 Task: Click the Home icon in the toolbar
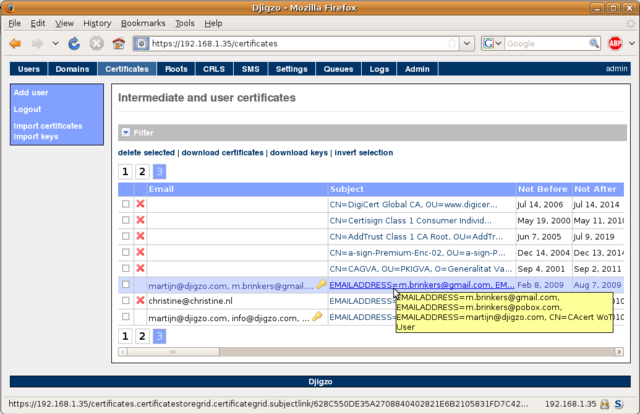pos(119,44)
